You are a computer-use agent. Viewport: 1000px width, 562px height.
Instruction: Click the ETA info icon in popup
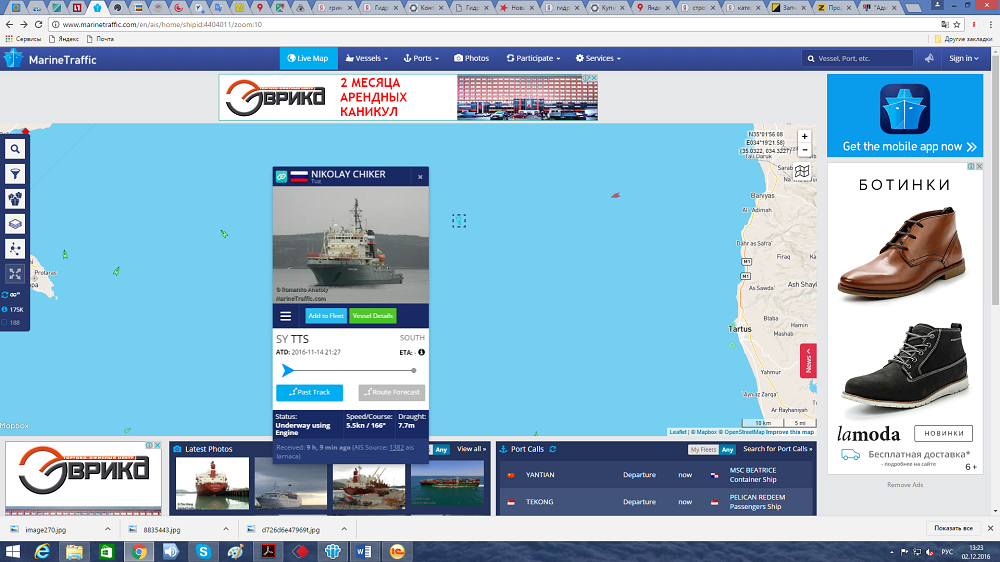pos(421,352)
